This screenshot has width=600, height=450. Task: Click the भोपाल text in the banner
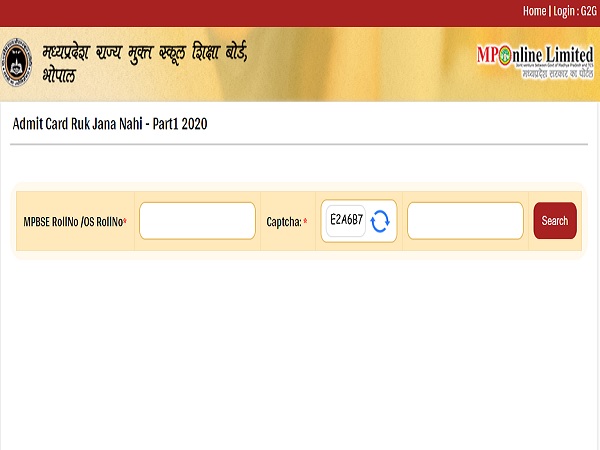(59, 75)
